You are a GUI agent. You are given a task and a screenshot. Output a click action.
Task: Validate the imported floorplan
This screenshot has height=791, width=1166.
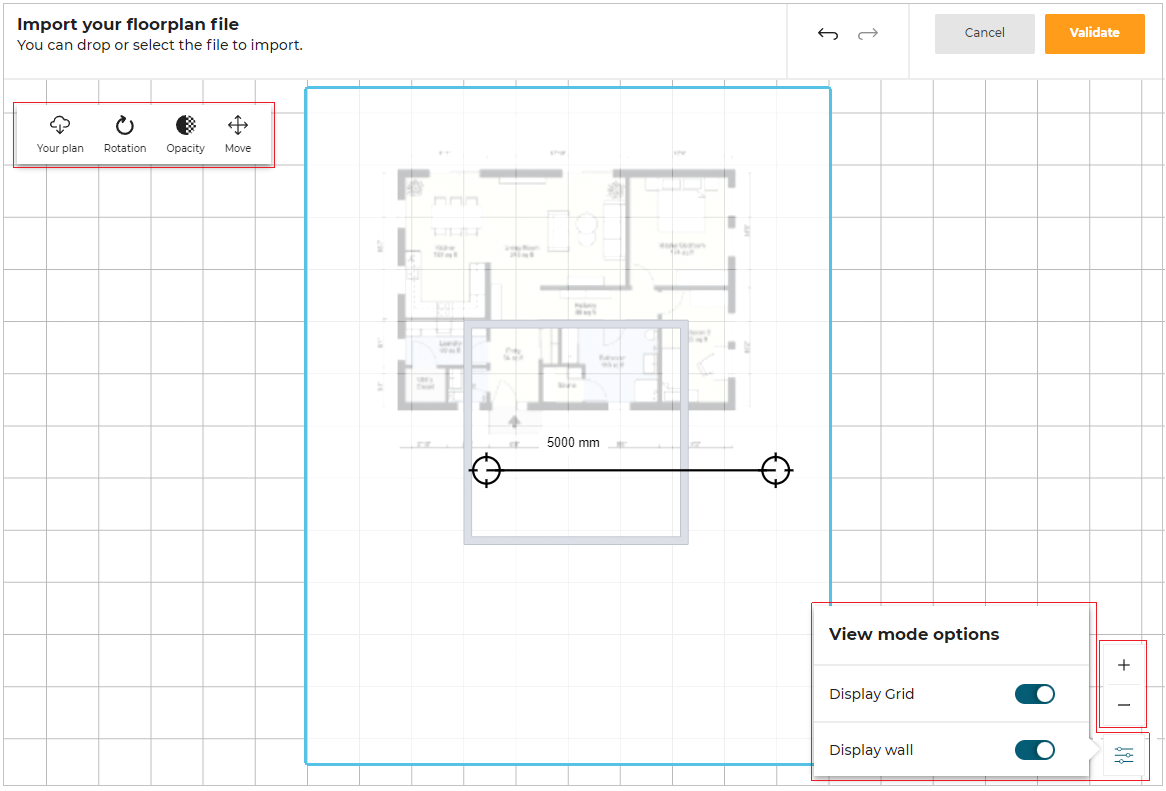click(x=1094, y=33)
